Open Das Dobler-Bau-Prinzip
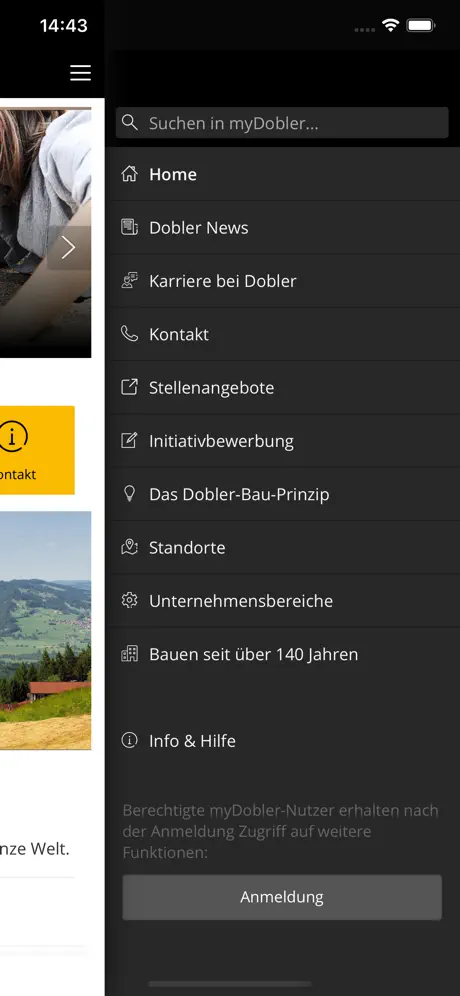Image resolution: width=460 pixels, height=996 pixels. 283,494
